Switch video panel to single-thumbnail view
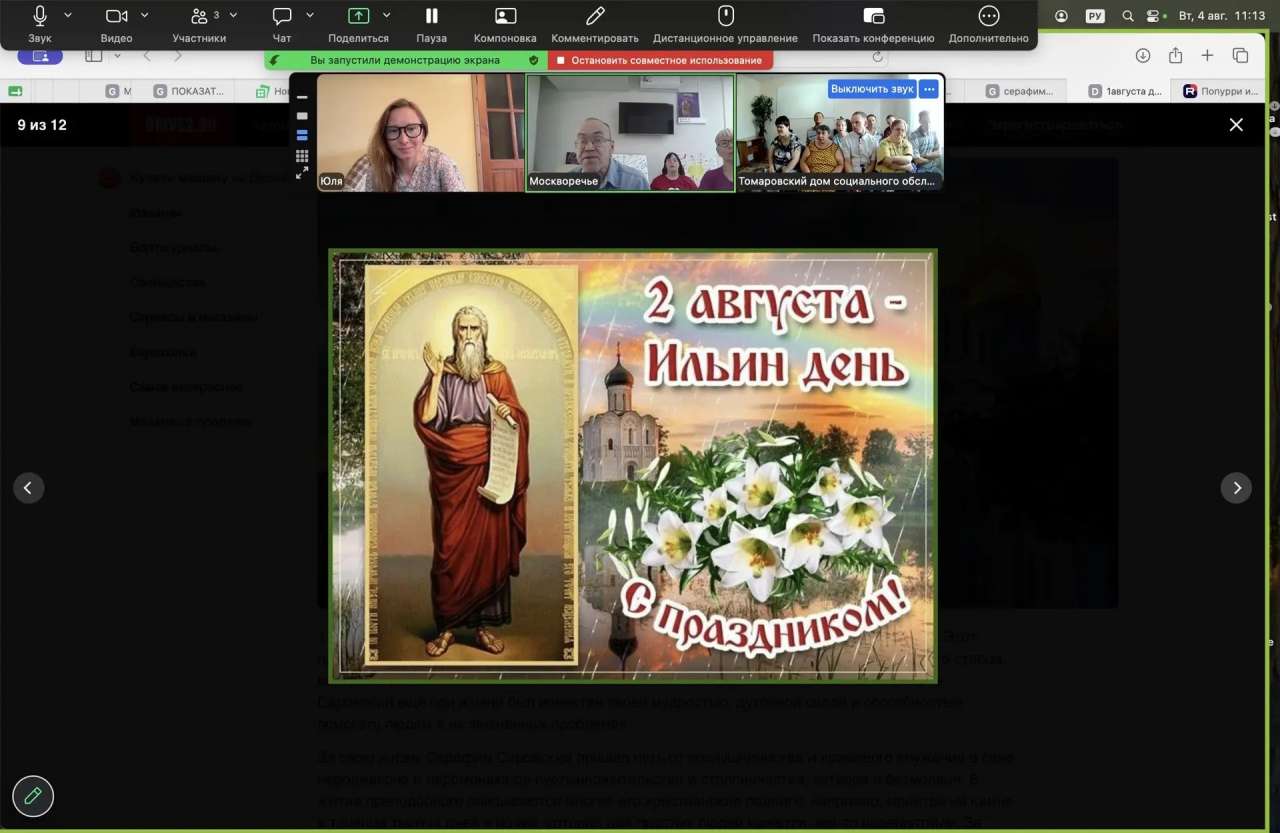The width and height of the screenshot is (1280, 833). click(302, 116)
